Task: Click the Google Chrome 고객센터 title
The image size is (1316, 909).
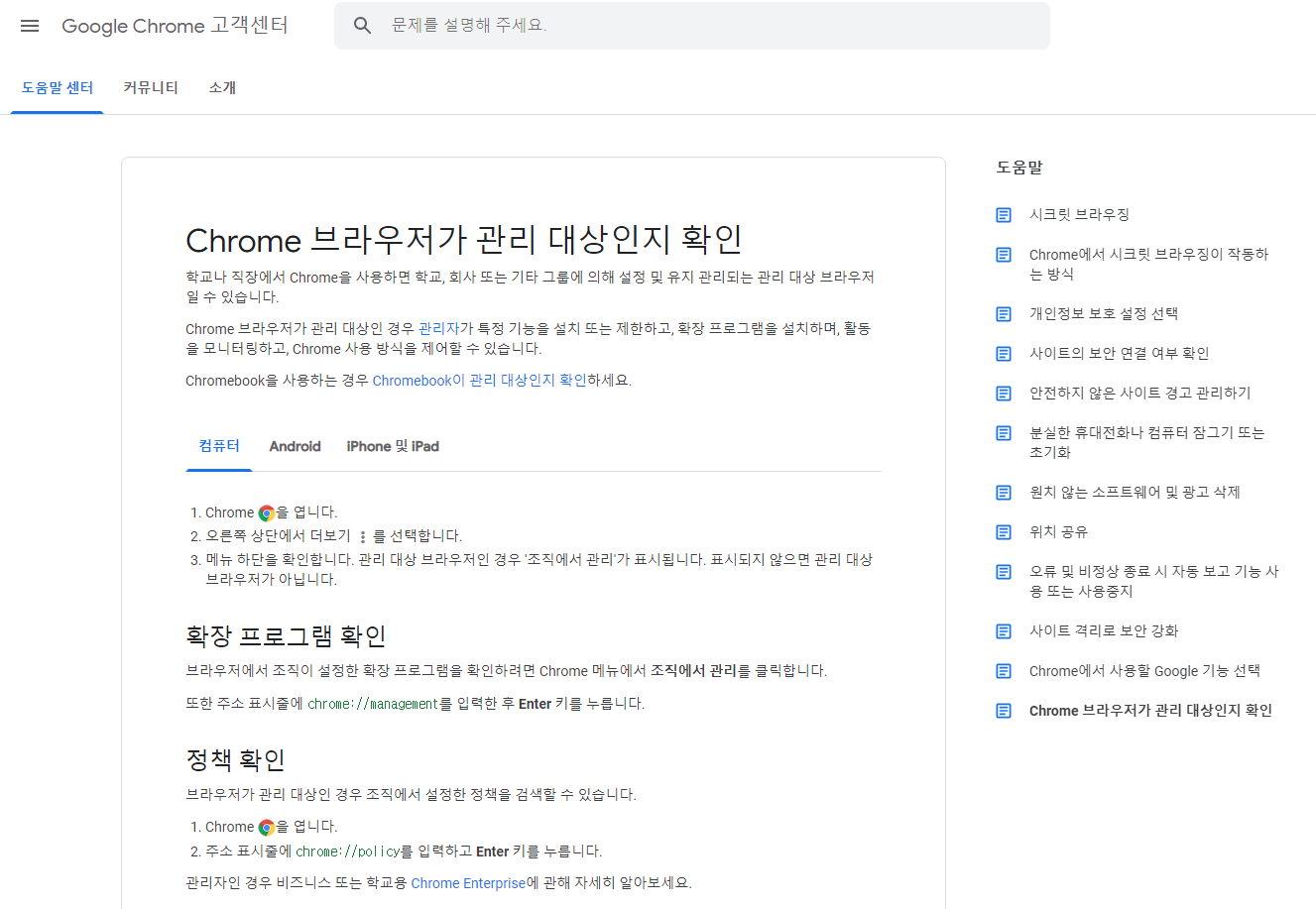Action: tap(175, 26)
